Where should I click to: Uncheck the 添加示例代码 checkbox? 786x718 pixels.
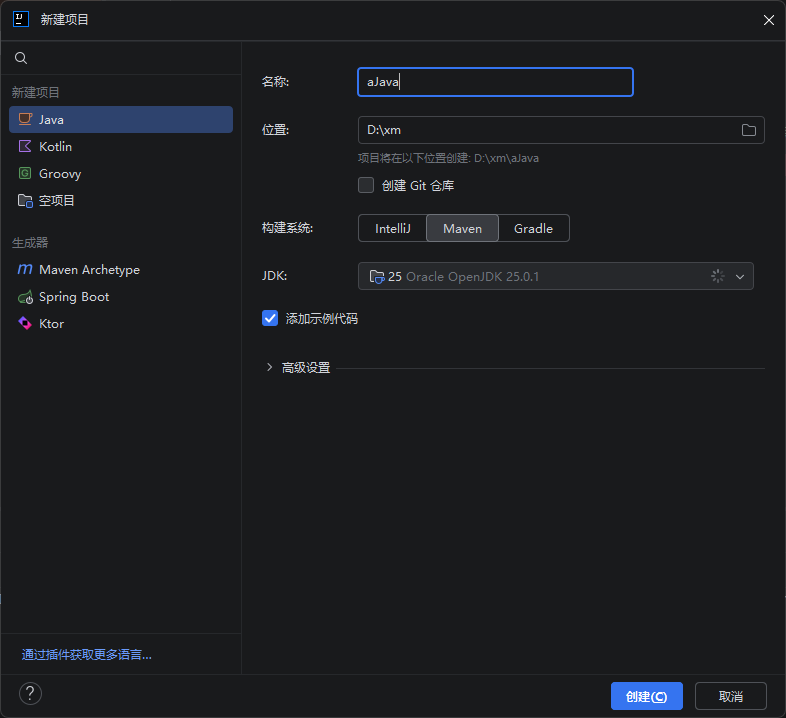(x=270, y=318)
